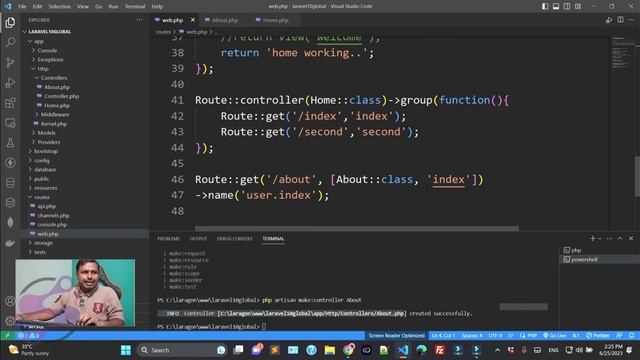Screen dimensions: 640x360
Task: Open Kernel.php in the explorer
Action: [53, 124]
